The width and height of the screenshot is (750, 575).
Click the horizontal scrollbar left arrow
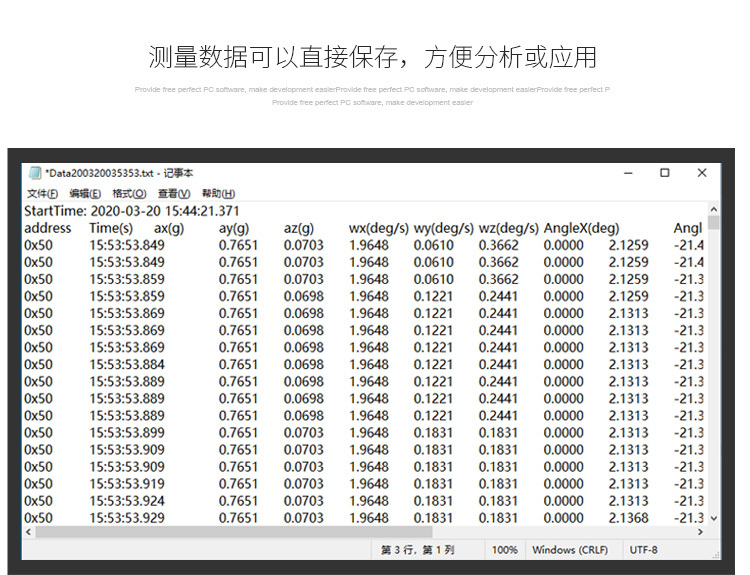(28, 532)
